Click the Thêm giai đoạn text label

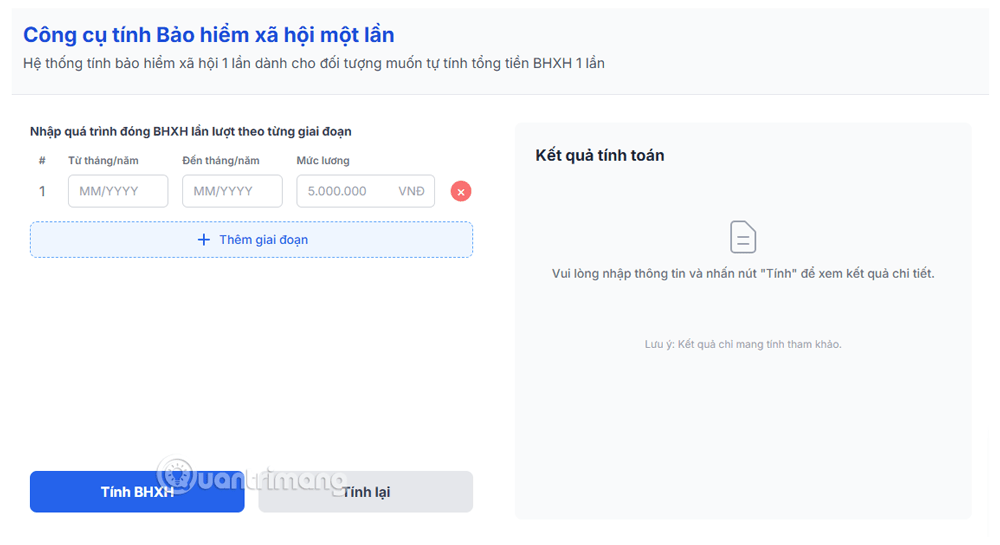click(263, 240)
